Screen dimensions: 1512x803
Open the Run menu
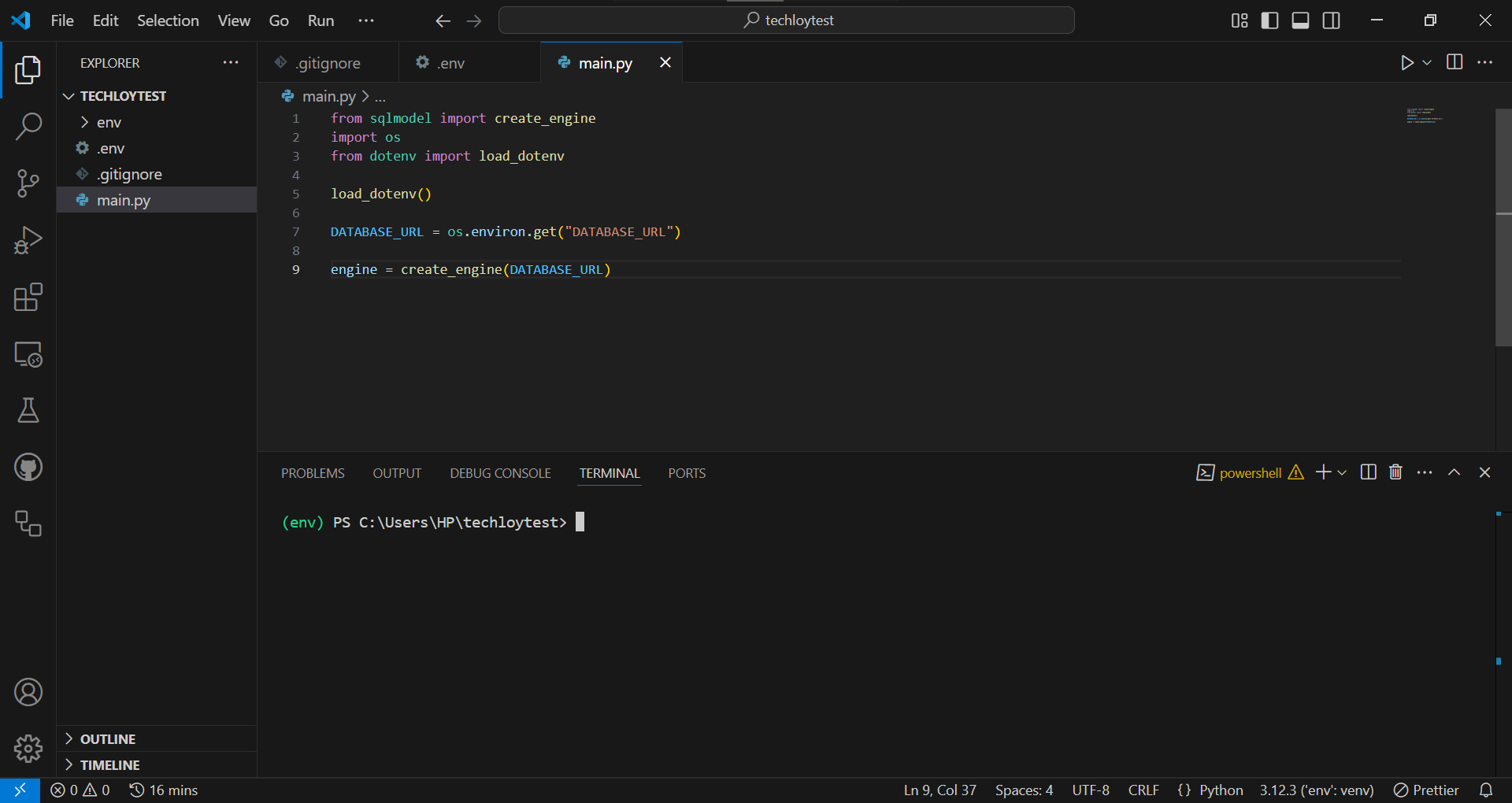[320, 20]
